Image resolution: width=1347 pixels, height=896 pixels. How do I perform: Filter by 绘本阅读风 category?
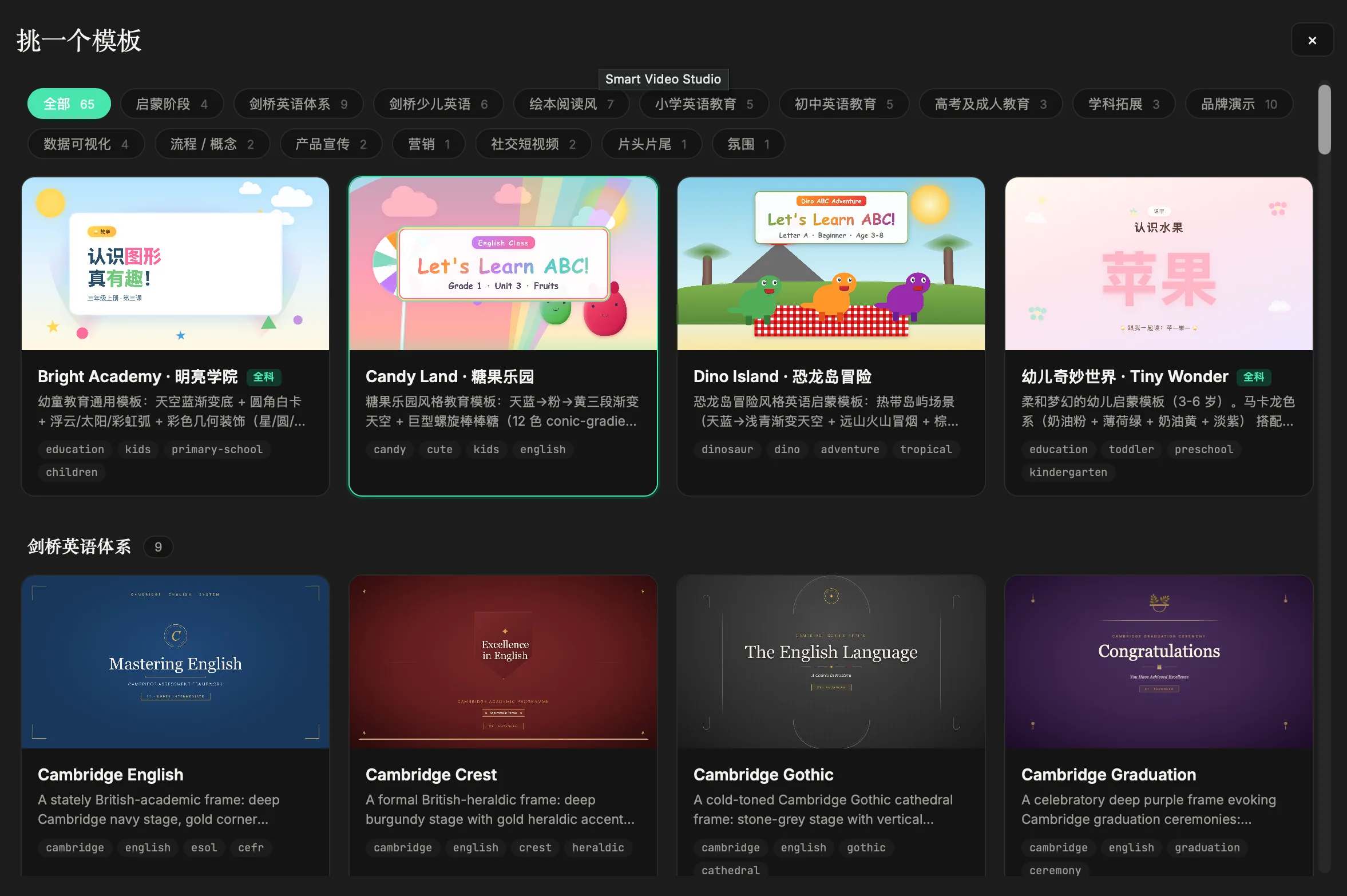tap(571, 104)
